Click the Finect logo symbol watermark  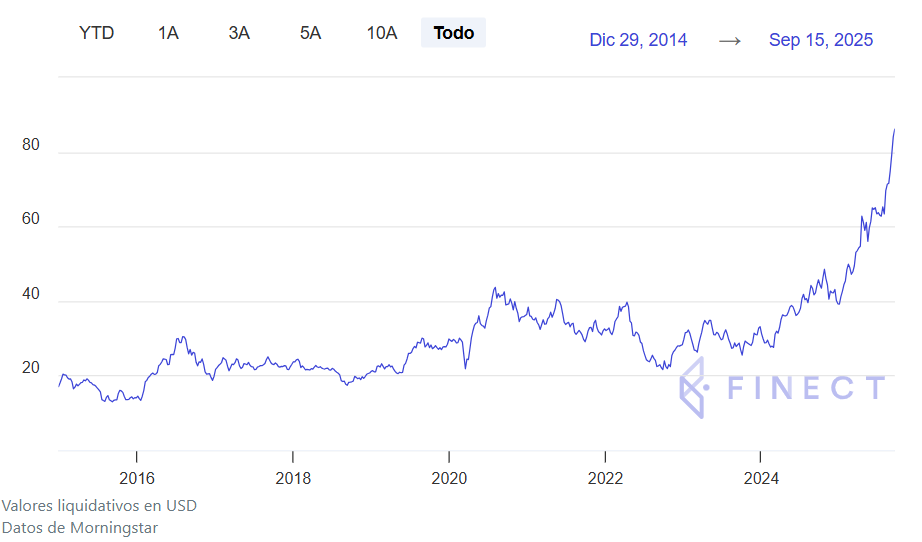pyautogui.click(x=695, y=388)
